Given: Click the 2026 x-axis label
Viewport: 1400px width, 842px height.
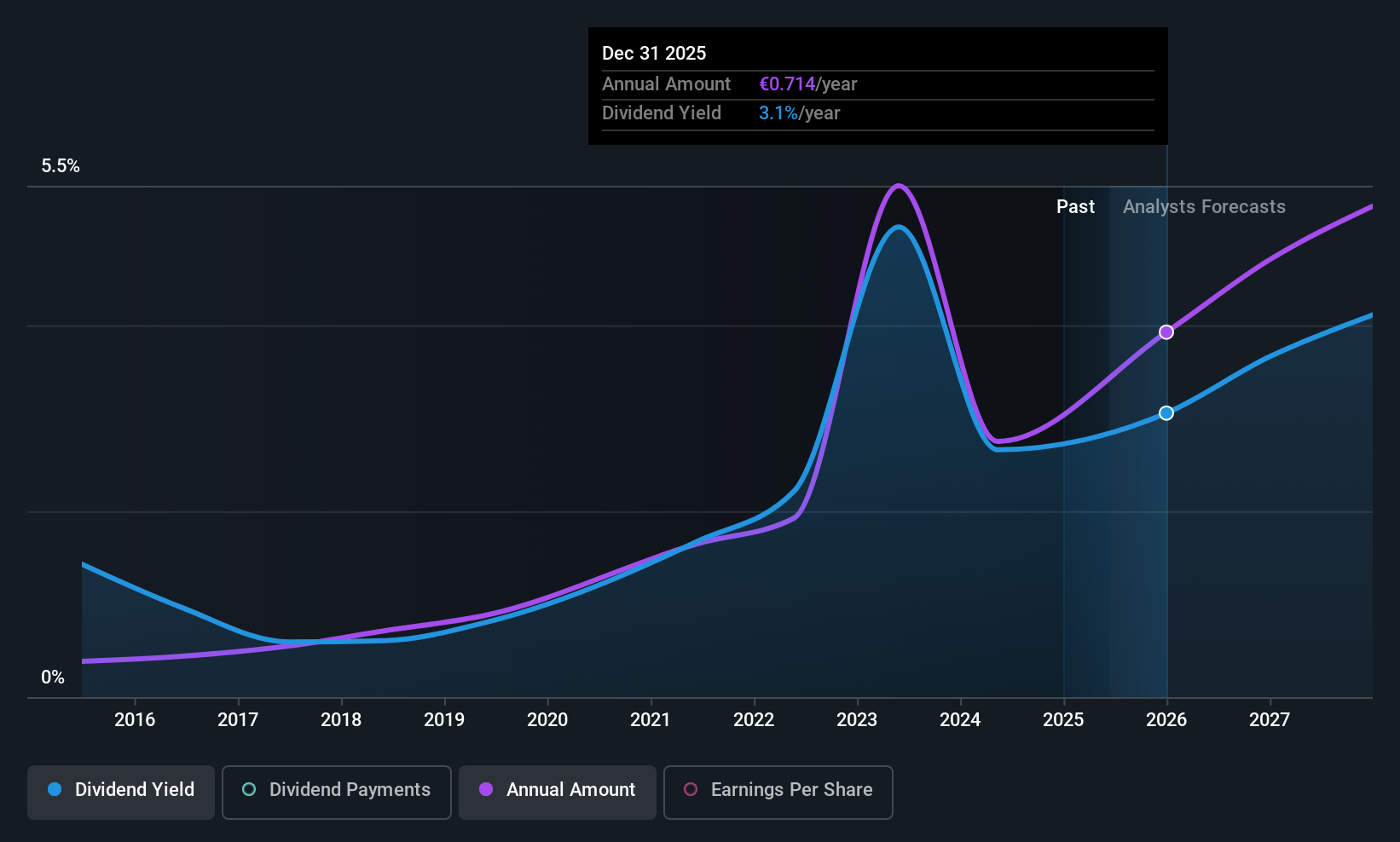Looking at the screenshot, I should (1166, 720).
